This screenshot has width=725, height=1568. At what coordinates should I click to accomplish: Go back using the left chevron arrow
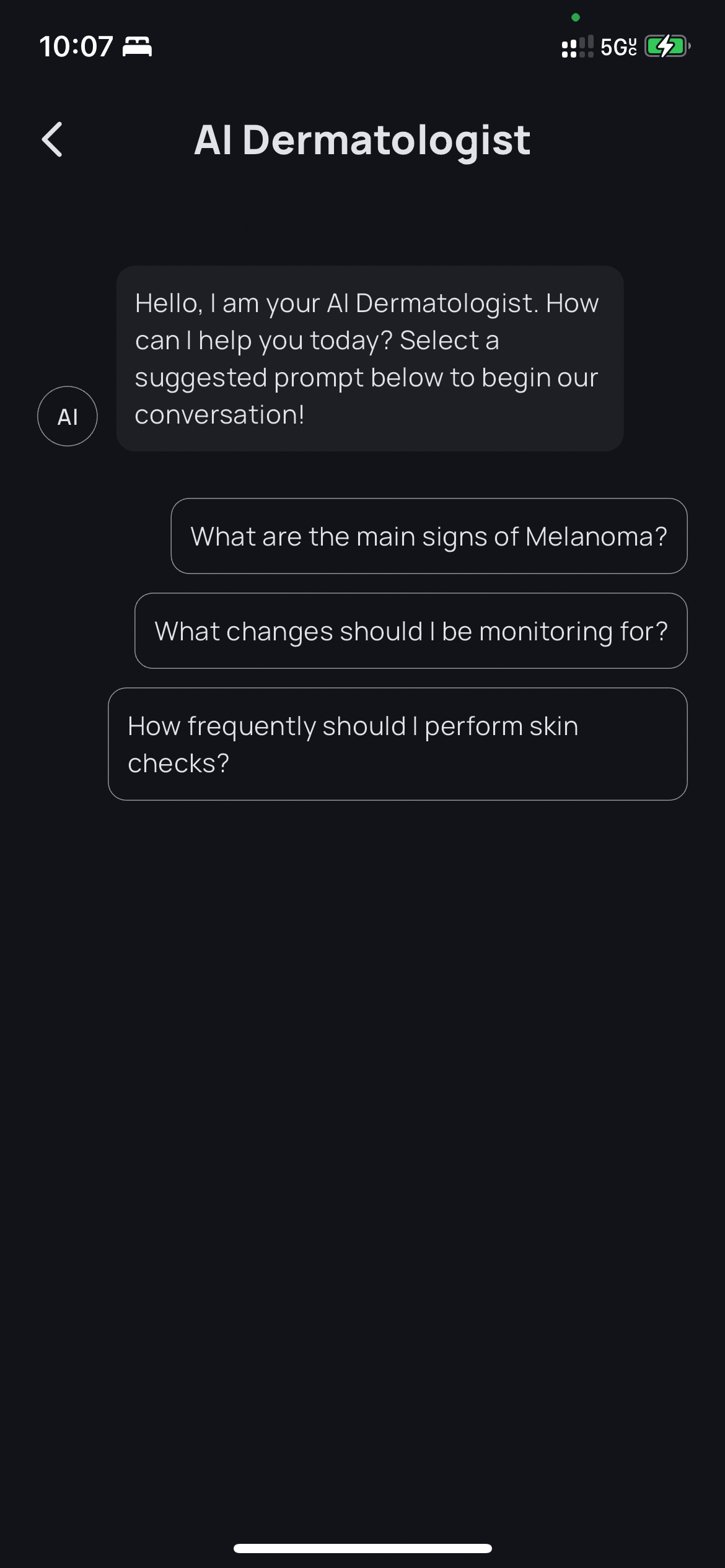[x=52, y=139]
